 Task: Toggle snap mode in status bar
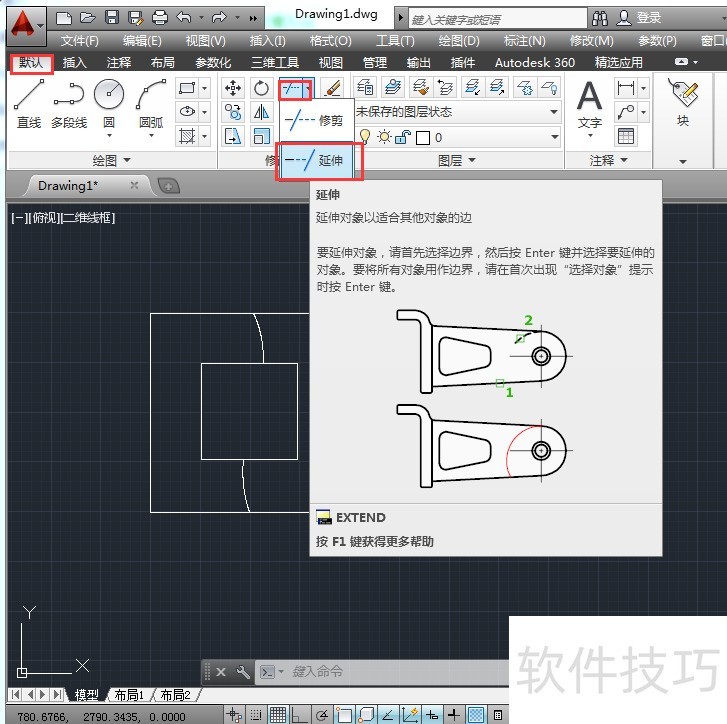[255, 715]
